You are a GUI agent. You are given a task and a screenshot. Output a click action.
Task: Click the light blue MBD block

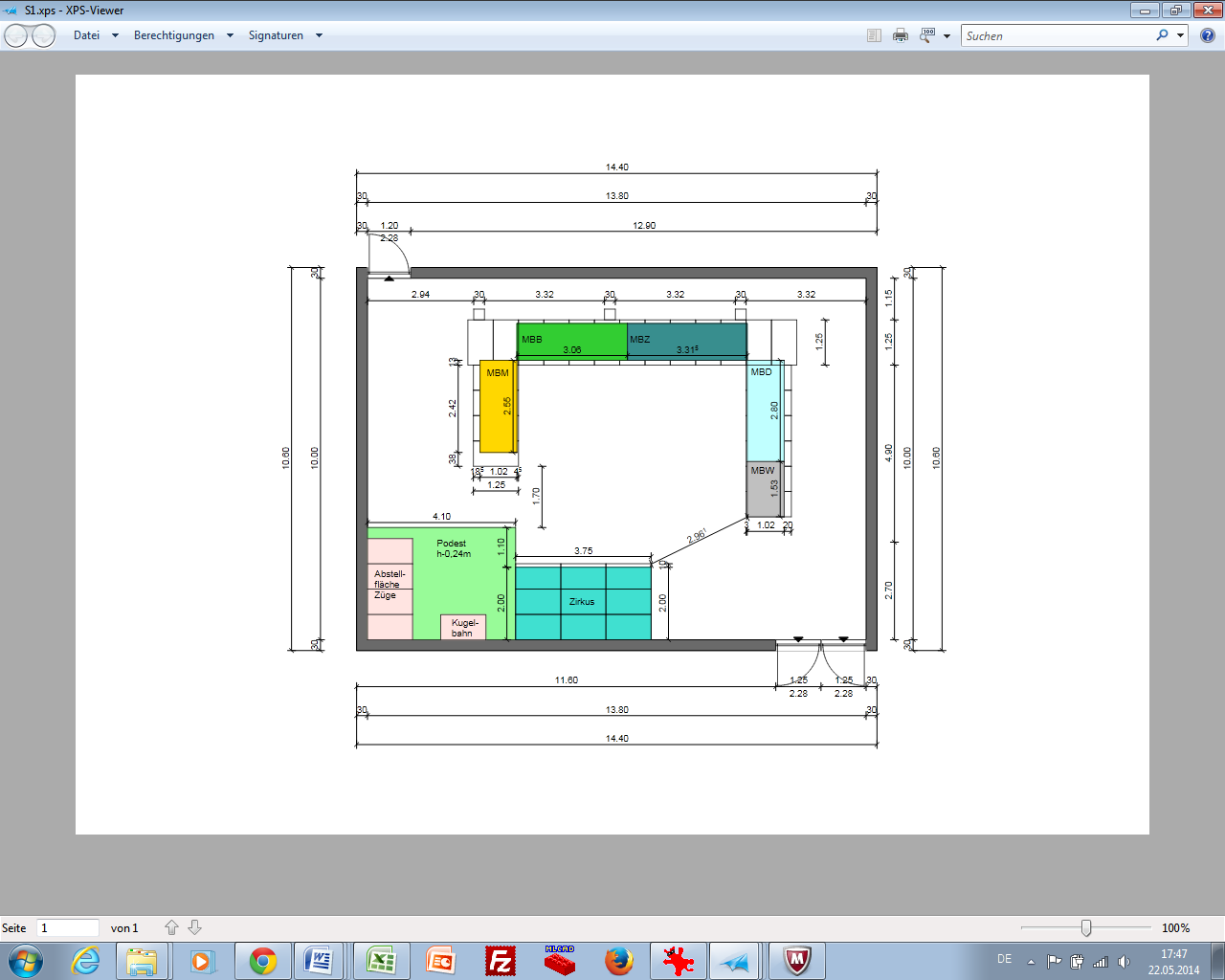click(765, 412)
